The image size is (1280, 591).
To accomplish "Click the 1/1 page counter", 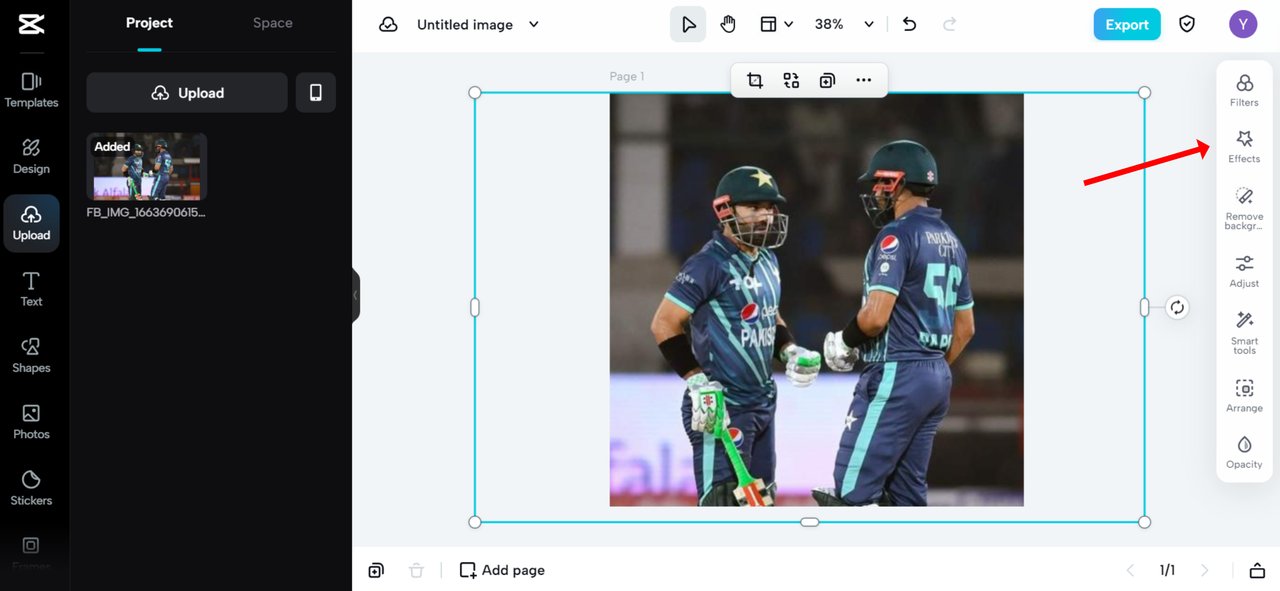I will 1167,570.
